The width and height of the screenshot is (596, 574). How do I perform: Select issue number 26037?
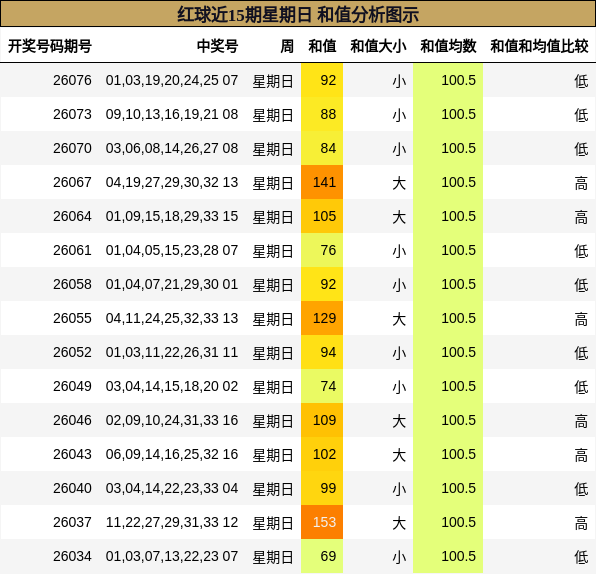point(72,522)
